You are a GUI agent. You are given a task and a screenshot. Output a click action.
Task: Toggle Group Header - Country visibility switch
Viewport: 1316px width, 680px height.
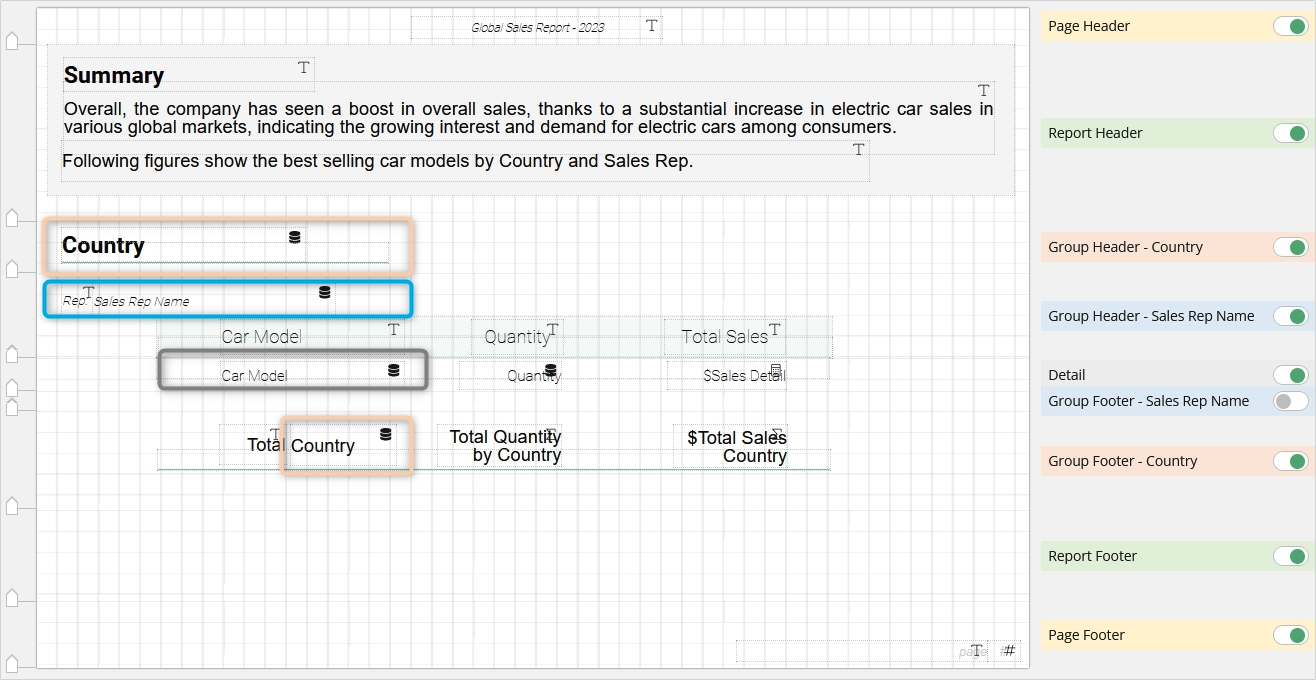1290,247
